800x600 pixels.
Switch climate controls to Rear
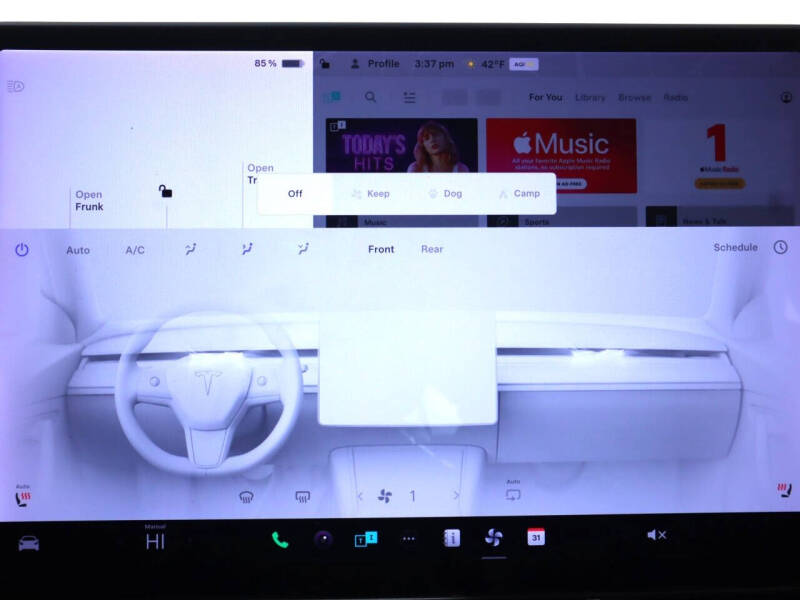coord(432,249)
